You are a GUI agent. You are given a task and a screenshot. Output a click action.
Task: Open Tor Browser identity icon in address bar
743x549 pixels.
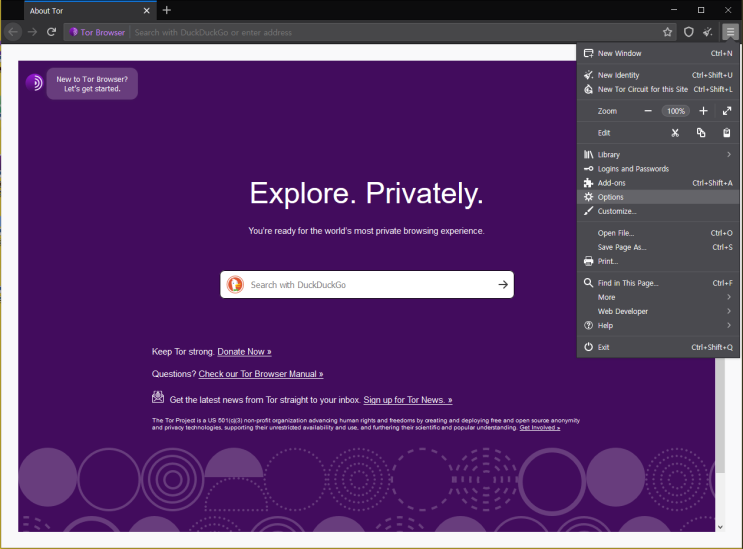pos(97,32)
